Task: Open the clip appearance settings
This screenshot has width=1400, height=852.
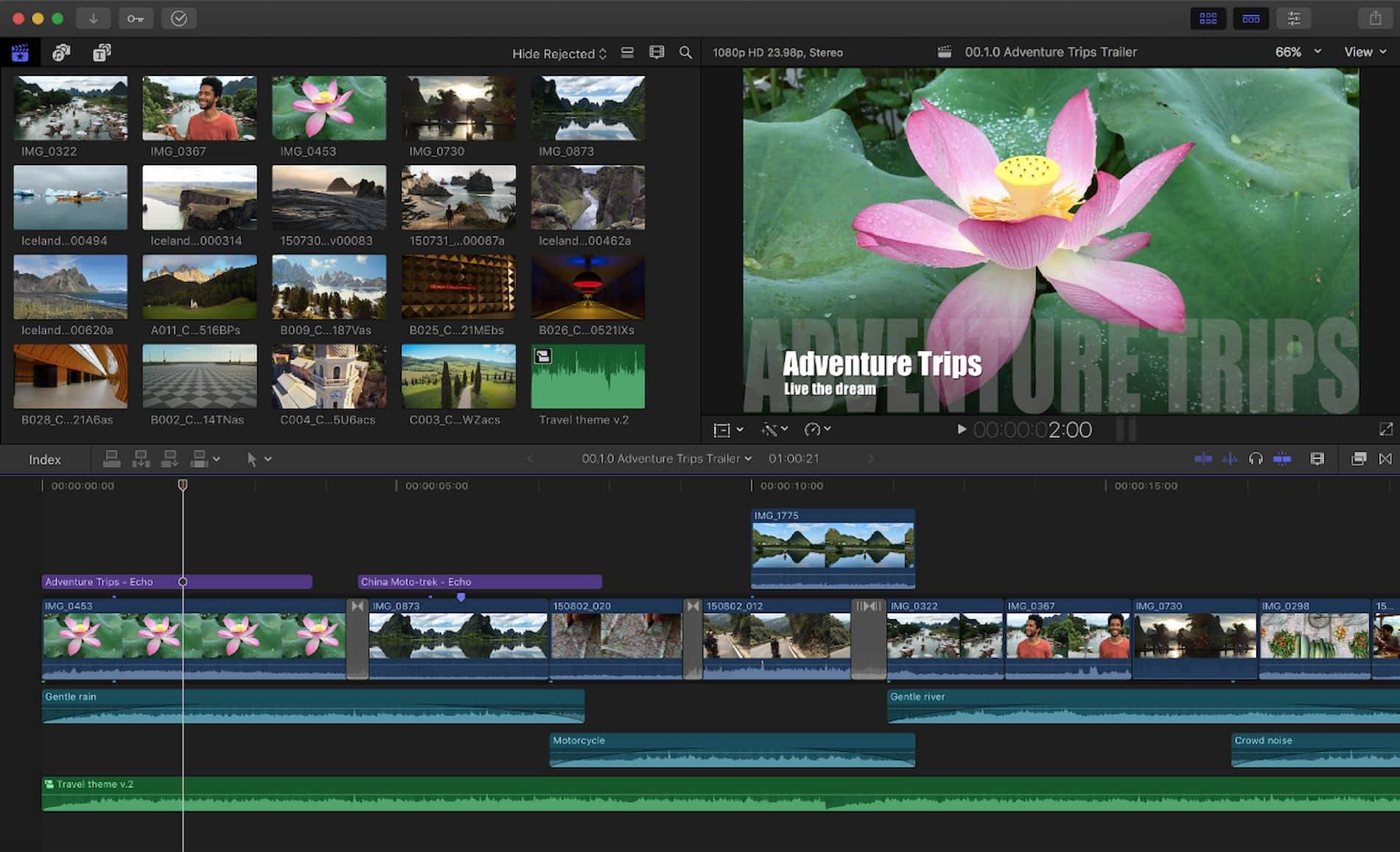Action: [x=1316, y=458]
